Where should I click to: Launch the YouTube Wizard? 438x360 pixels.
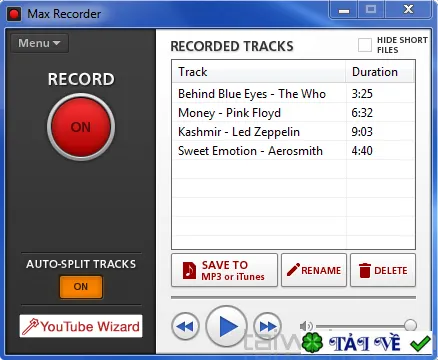click(81, 326)
